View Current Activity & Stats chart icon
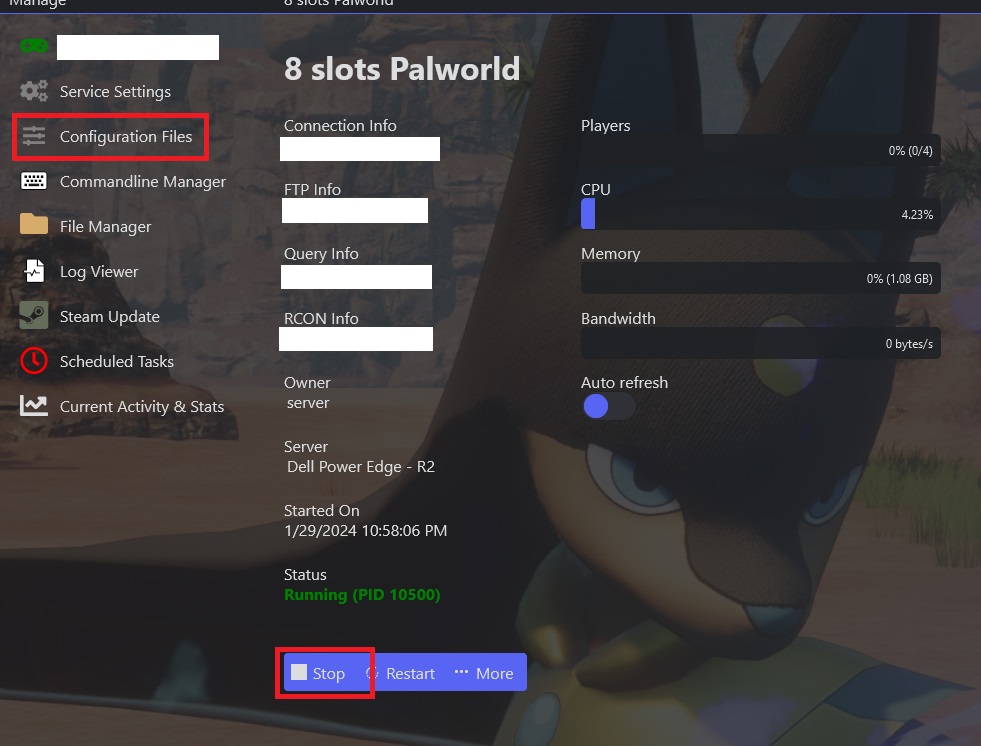 point(33,406)
